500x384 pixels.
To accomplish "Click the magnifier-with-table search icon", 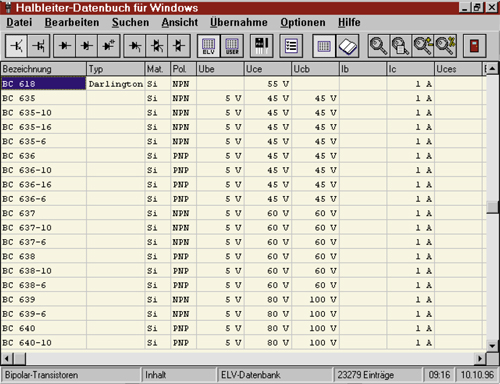I will coord(400,46).
